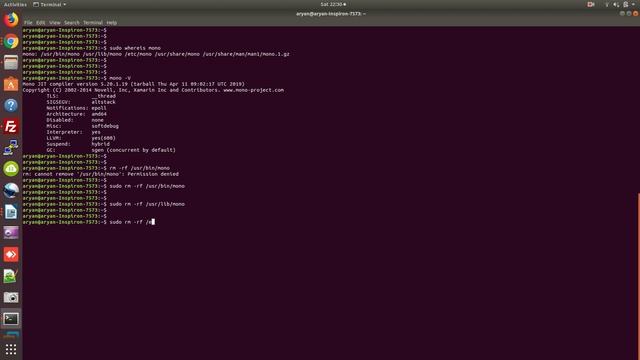Click the window title aryan@aryan-Inspiron-7573
This screenshot has height=360, width=640.
[331, 13]
